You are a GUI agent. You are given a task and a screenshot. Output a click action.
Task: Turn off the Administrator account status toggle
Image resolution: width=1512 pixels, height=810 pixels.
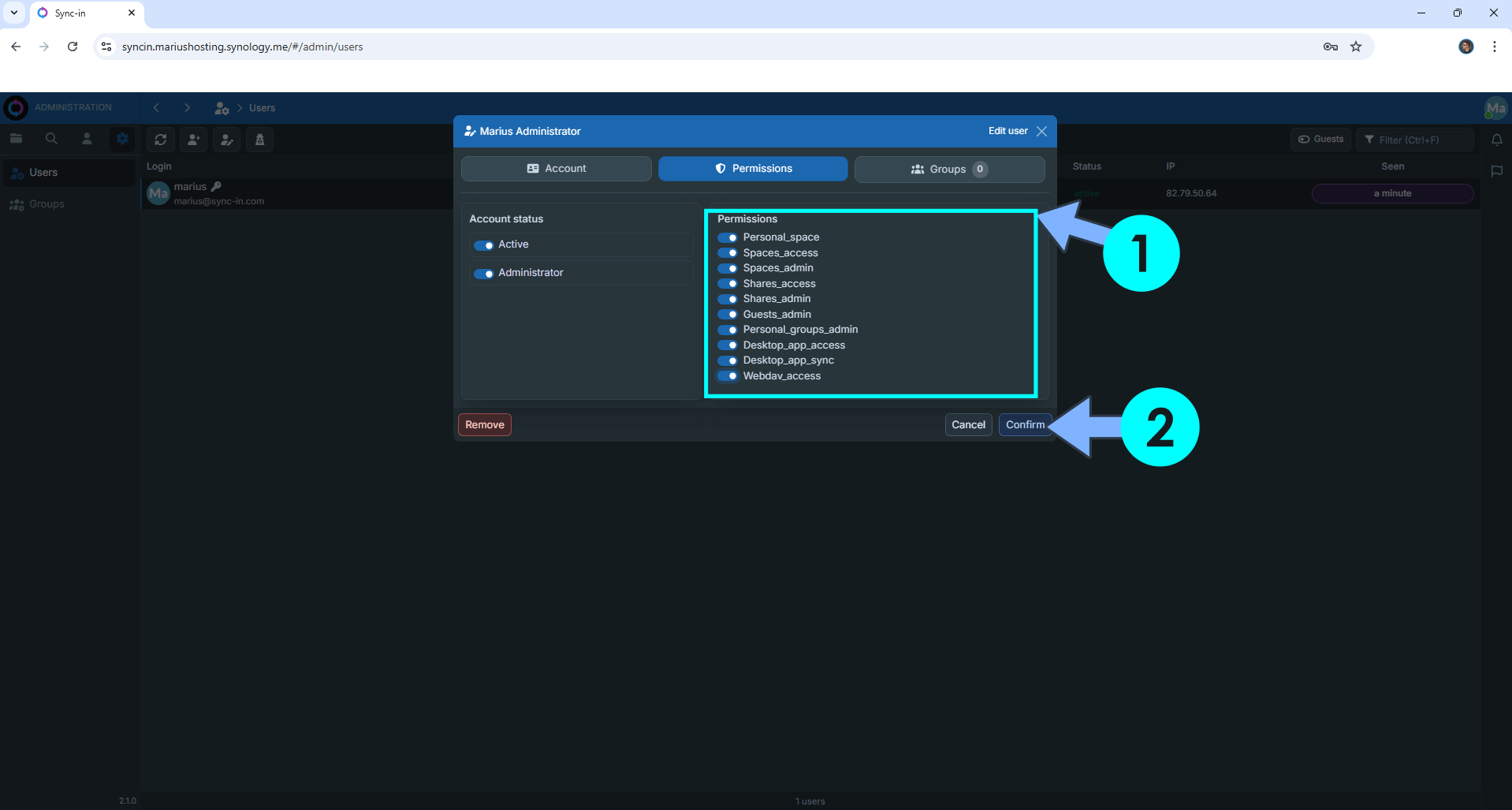[x=483, y=274]
